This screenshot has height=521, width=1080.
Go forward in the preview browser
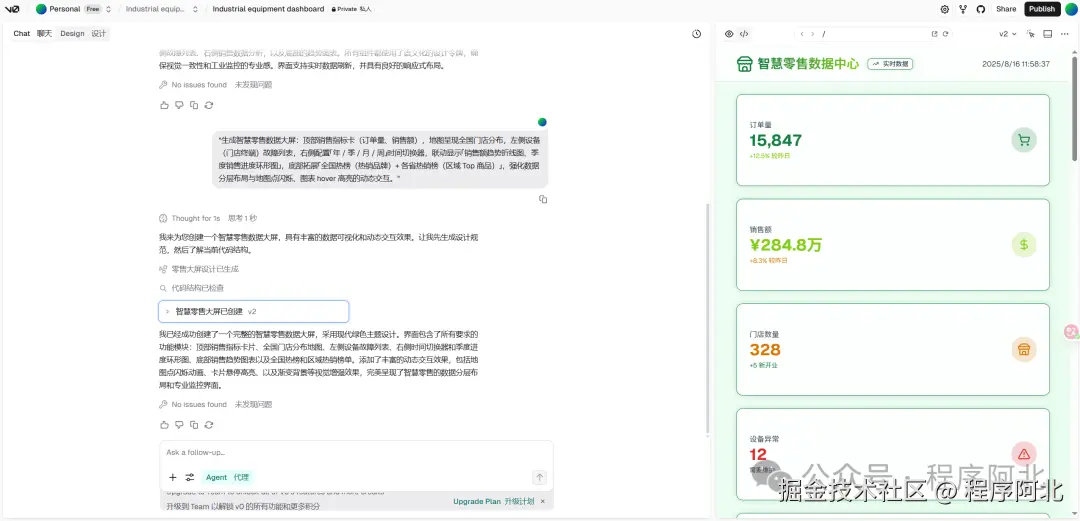pos(813,34)
